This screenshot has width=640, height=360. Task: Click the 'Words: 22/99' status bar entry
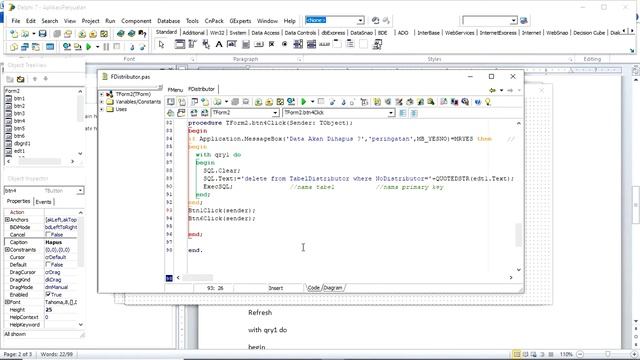pyautogui.click(x=57, y=354)
